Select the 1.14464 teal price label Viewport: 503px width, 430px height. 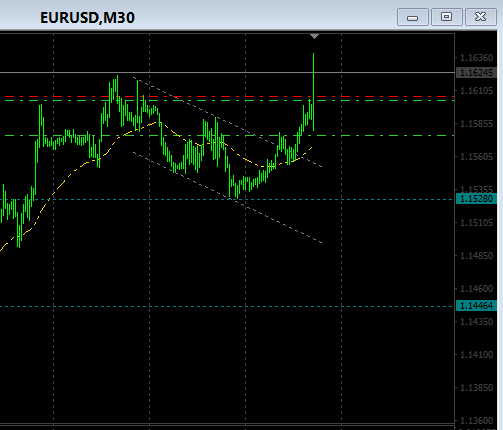click(x=476, y=305)
